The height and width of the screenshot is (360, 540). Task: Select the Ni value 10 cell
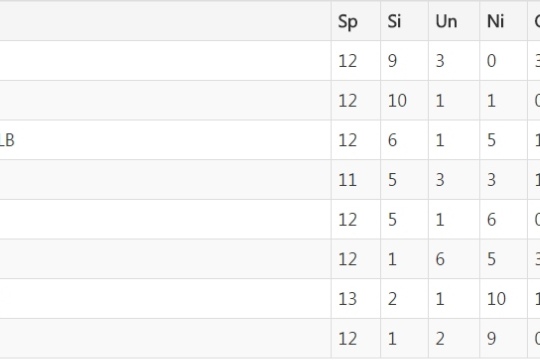coord(503,299)
